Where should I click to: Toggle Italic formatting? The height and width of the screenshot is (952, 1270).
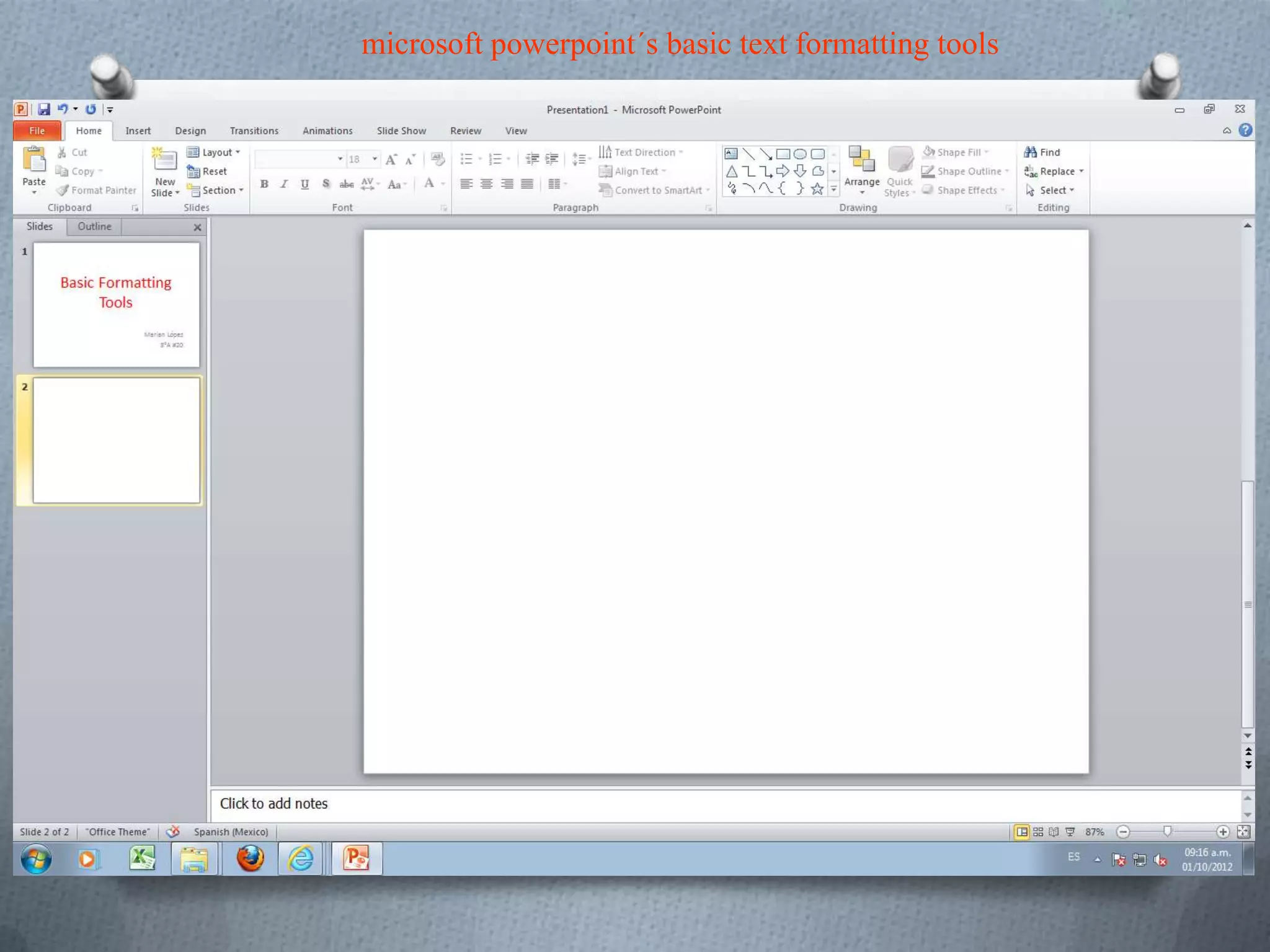coord(284,184)
